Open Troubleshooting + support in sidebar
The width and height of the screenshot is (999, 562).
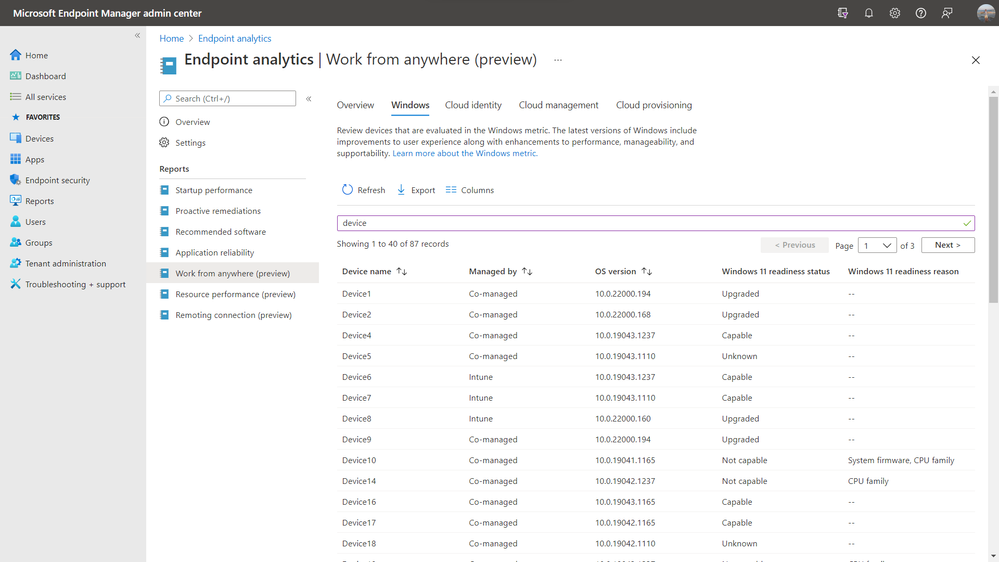point(75,285)
